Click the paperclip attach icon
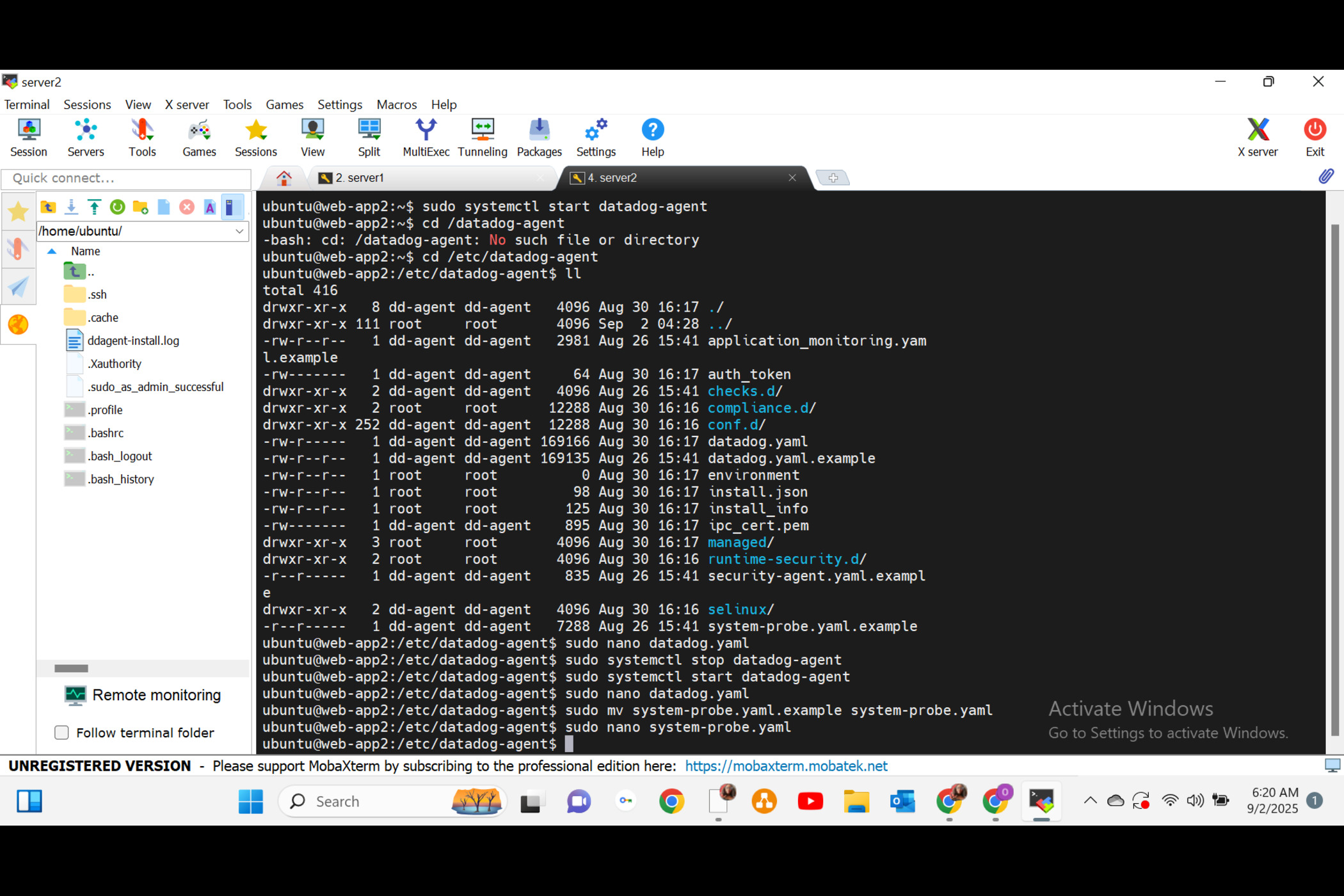1344x896 pixels. [x=1326, y=177]
